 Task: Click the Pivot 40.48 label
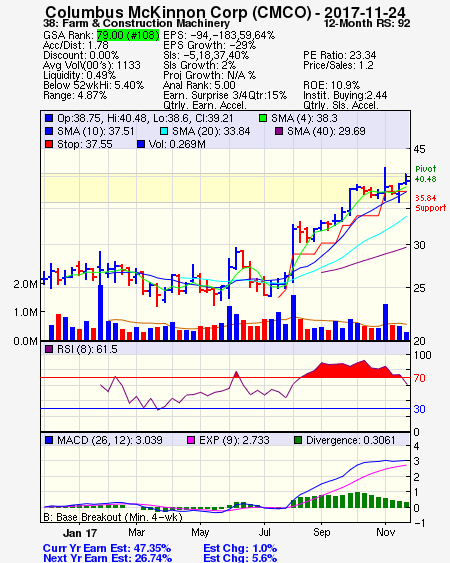[426, 174]
